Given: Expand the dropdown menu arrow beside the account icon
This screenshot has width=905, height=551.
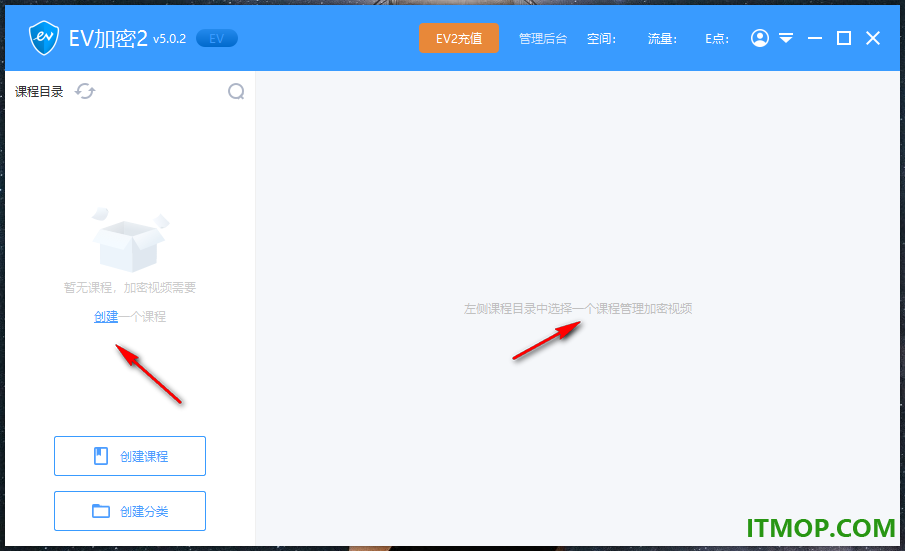Looking at the screenshot, I should click(x=786, y=38).
